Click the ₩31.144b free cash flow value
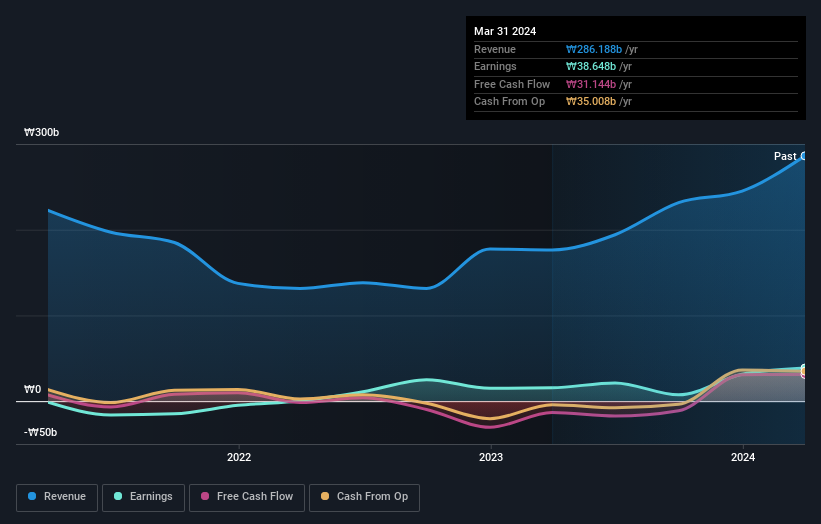This screenshot has height=524, width=821. pos(588,84)
